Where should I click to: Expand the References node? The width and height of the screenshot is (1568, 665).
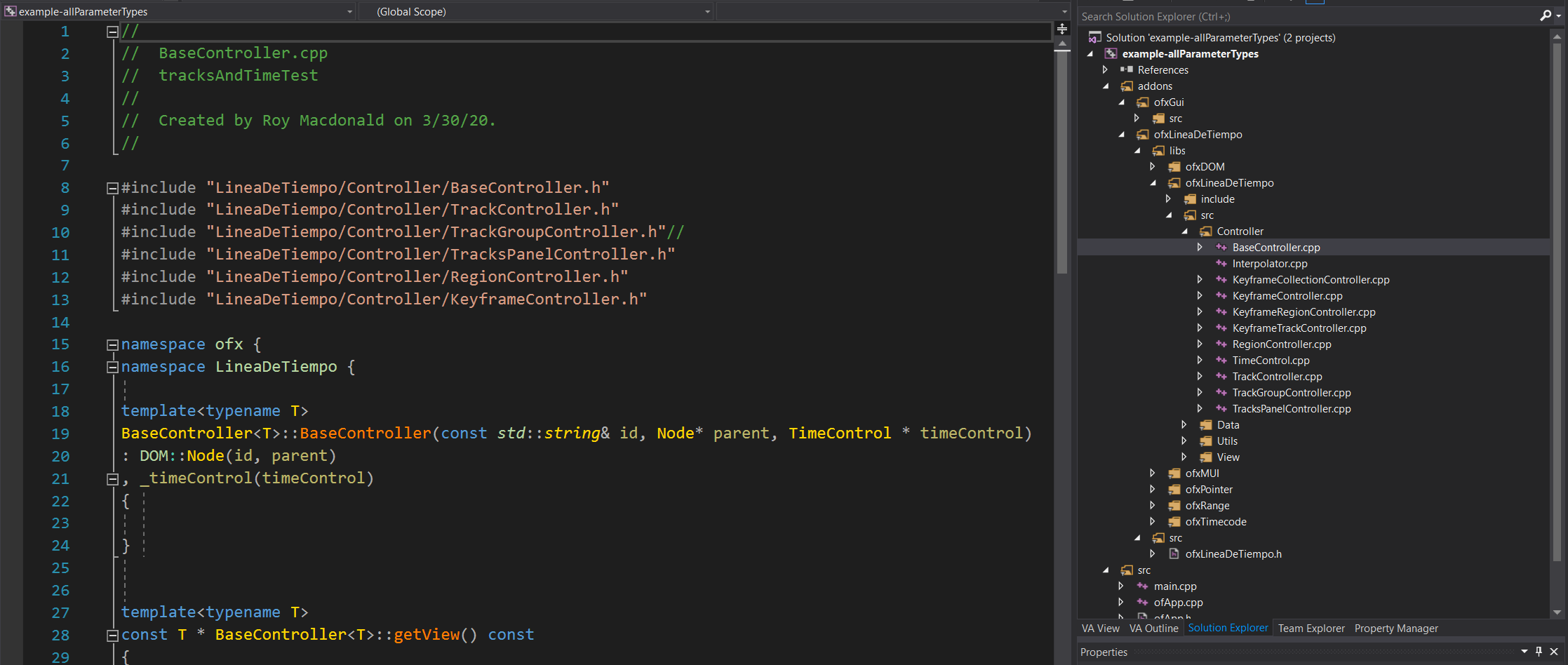pos(1105,69)
